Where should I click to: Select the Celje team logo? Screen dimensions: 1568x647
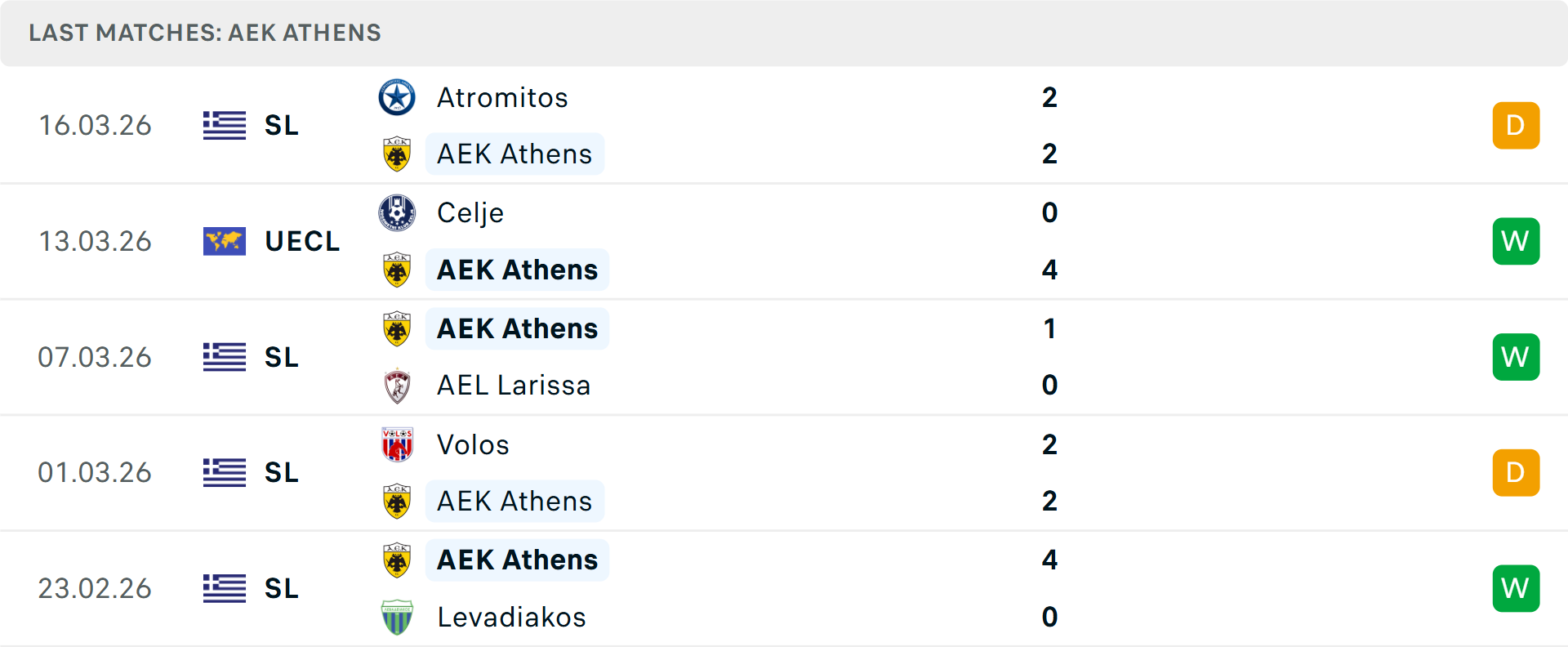coord(397,212)
